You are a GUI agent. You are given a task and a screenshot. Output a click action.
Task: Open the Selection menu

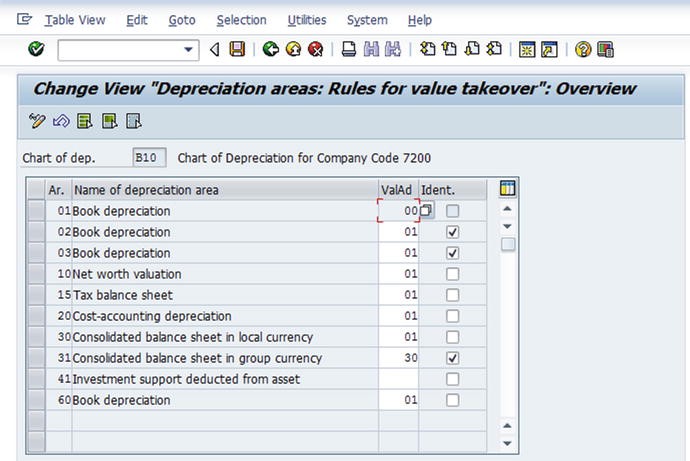[241, 20]
